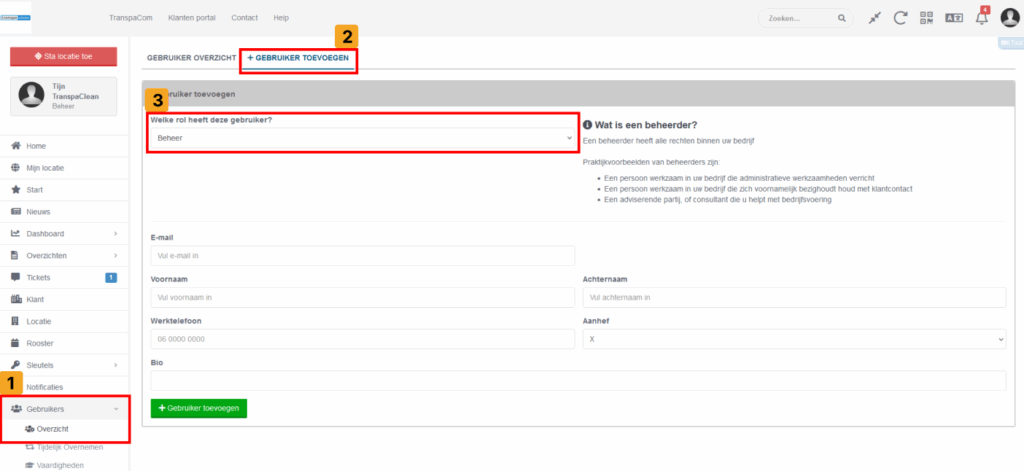Click the search magnifier icon
1024x471 pixels.
tap(841, 18)
